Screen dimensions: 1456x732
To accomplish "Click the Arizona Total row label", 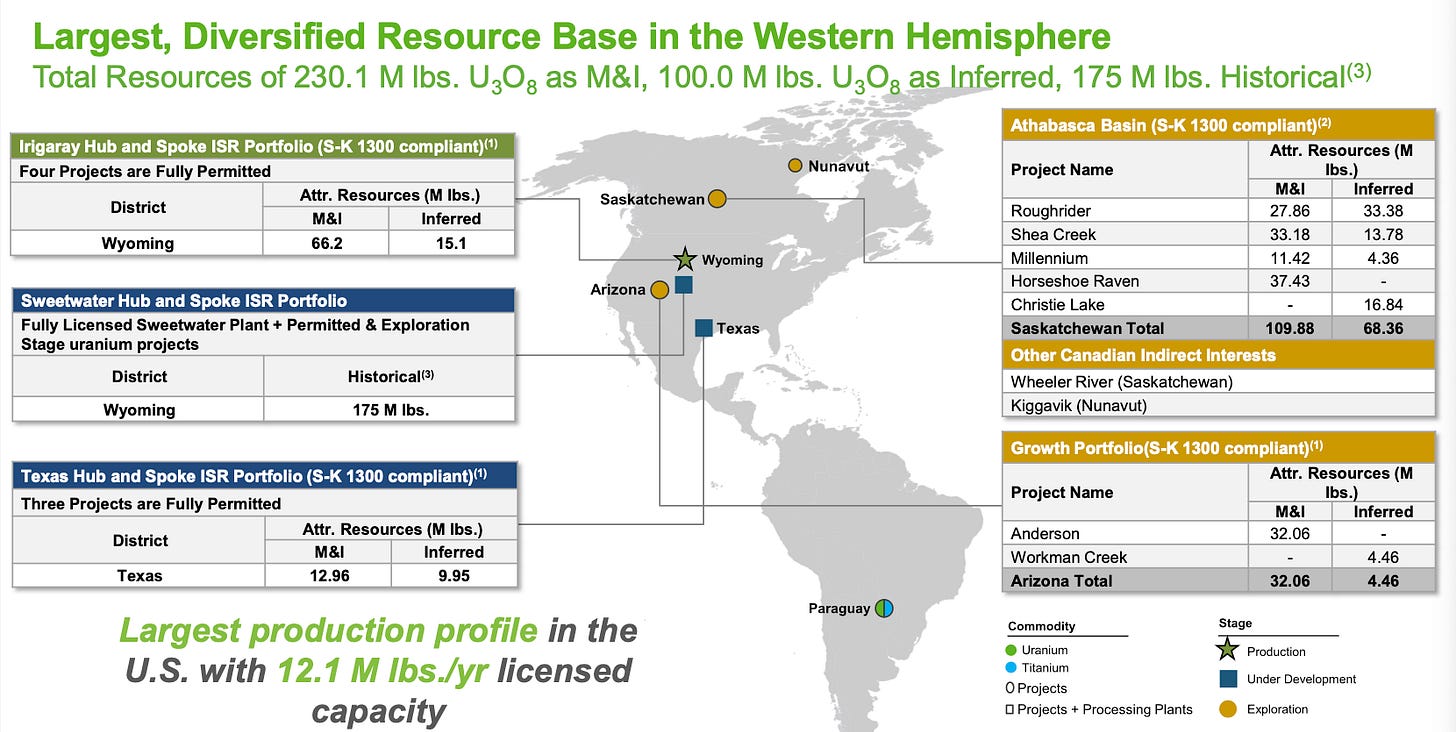I will [x=1061, y=581].
